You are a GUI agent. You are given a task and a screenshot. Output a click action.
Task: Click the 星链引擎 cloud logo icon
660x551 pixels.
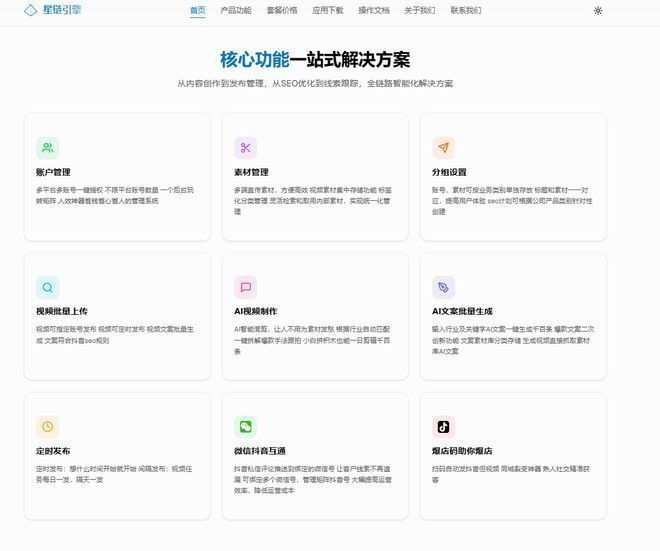pos(32,10)
